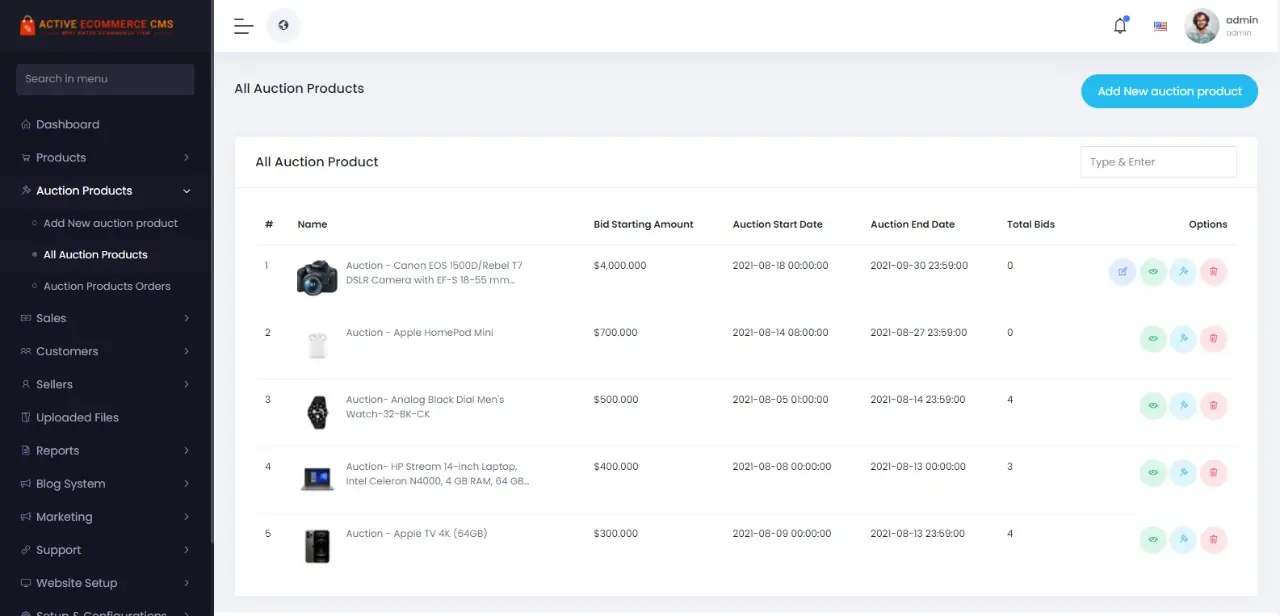Go to Uploaded Files in sidebar
The image size is (1280, 616).
pyautogui.click(x=77, y=418)
